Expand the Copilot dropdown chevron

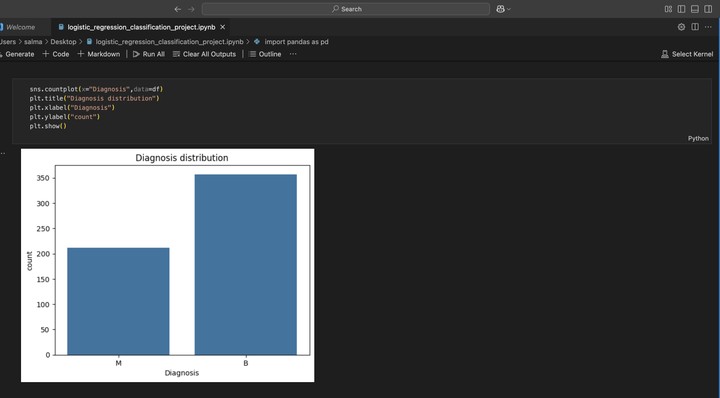click(x=509, y=9)
